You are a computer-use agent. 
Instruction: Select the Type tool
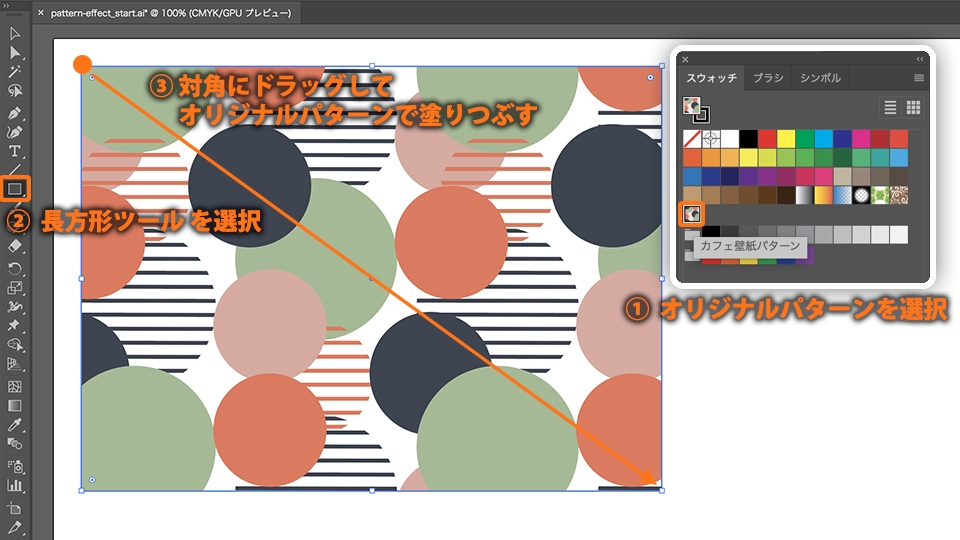pyautogui.click(x=15, y=151)
